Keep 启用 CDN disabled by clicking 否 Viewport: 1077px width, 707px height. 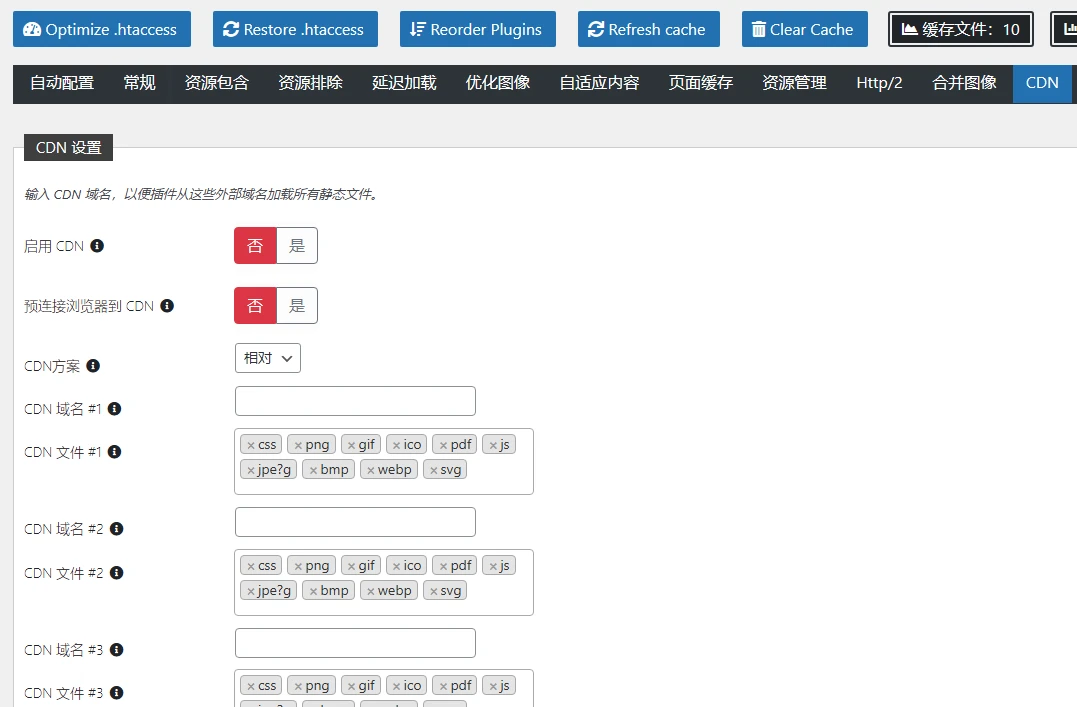254,245
